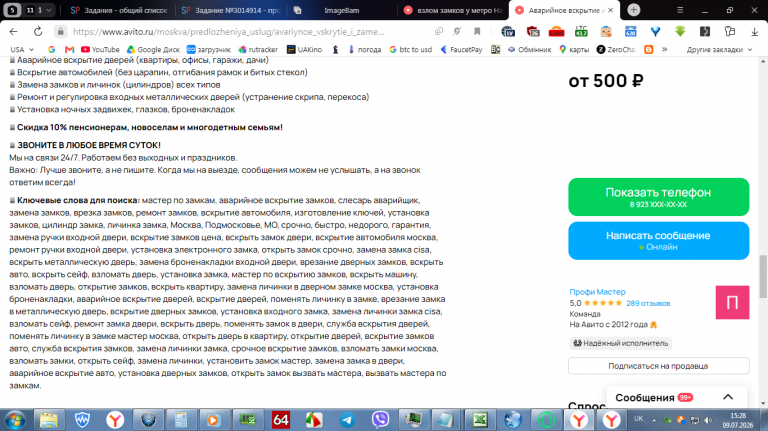The width and height of the screenshot is (768, 431).
Task: Go back to previous page
Action: 14,32
